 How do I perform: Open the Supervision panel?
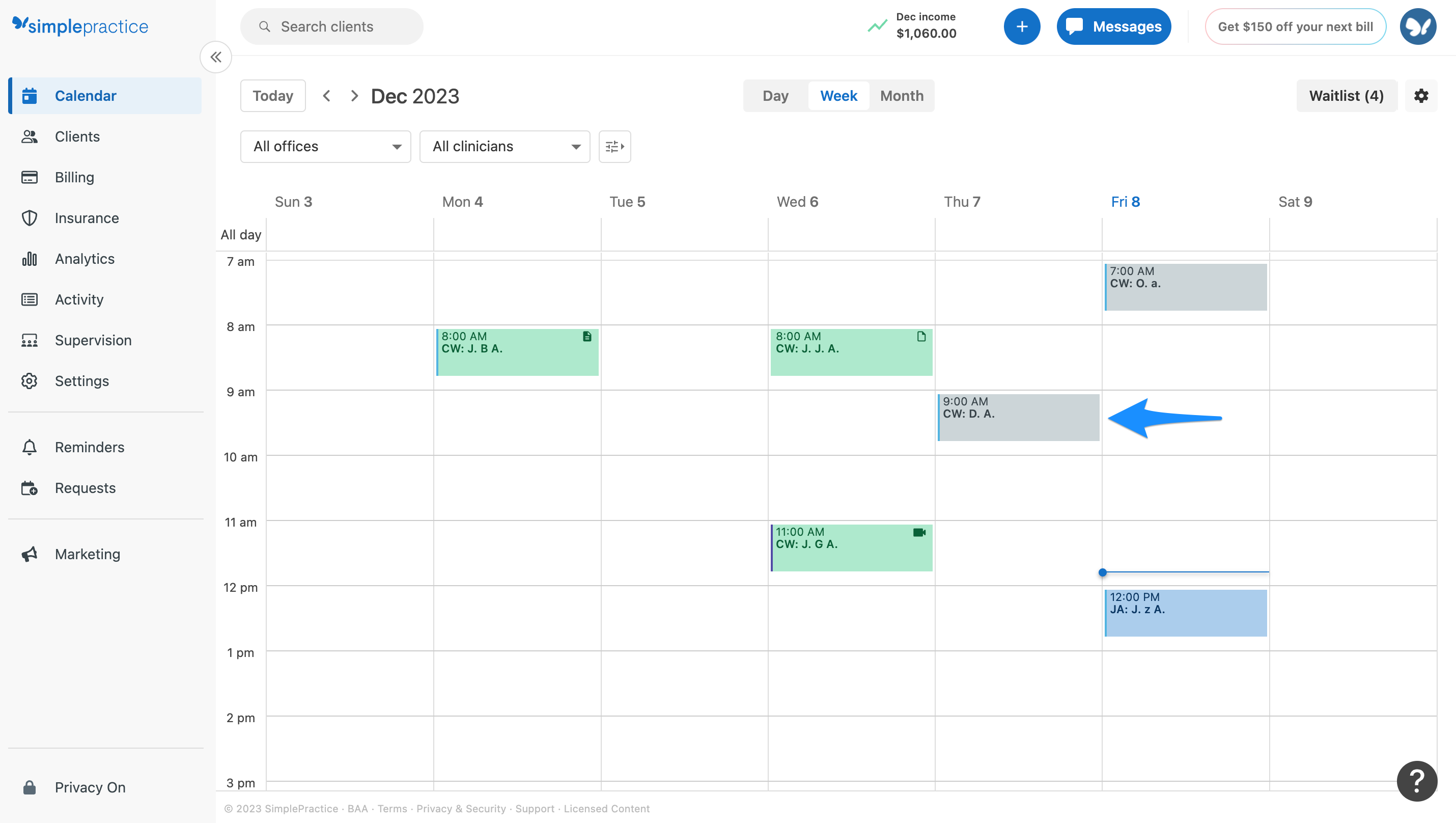[93, 340]
